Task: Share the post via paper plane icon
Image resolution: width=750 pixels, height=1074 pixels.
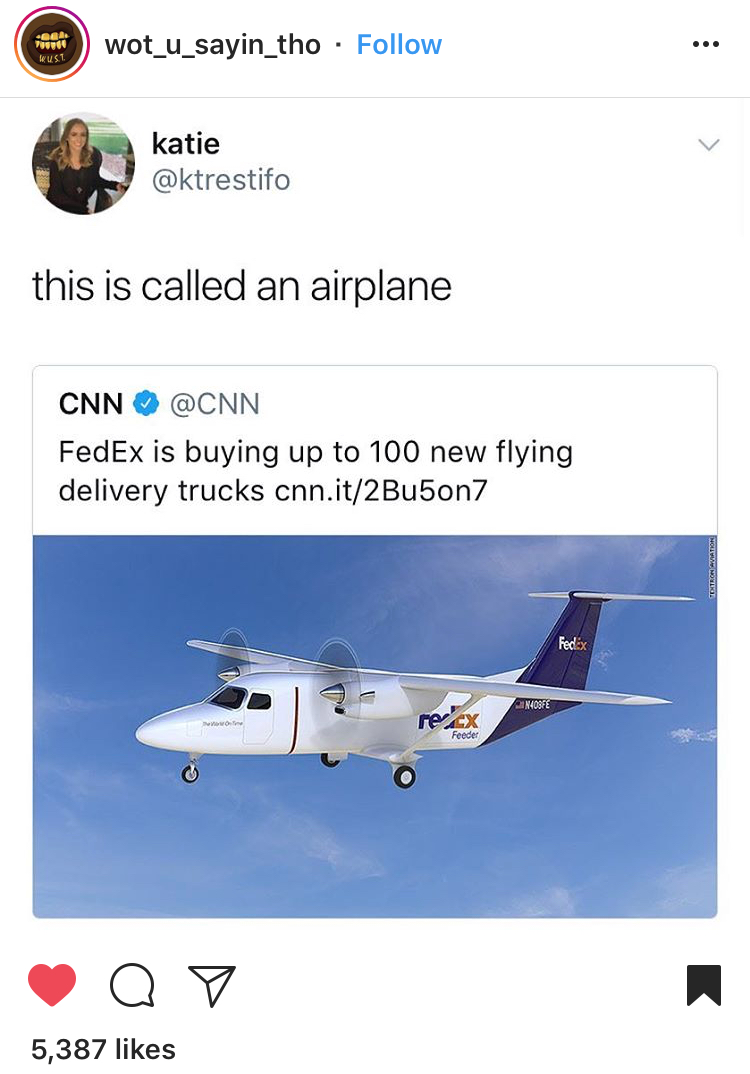Action: click(x=212, y=986)
